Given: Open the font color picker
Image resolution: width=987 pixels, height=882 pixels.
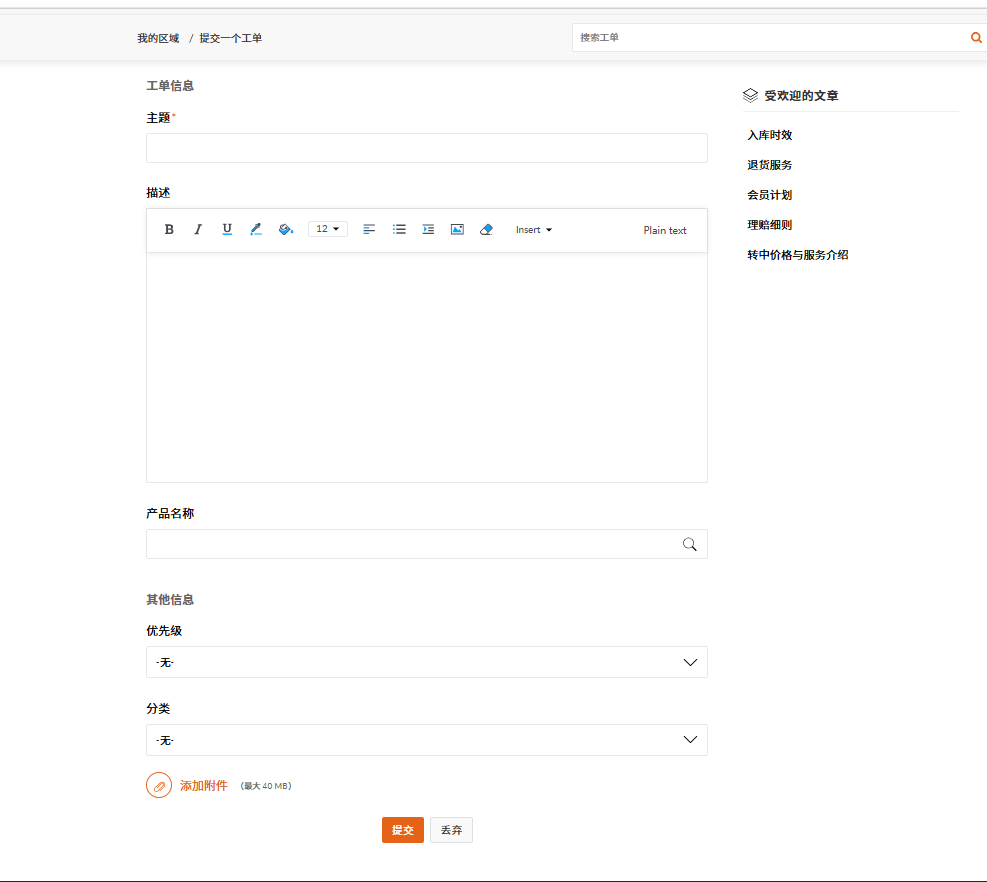Looking at the screenshot, I should (x=256, y=230).
